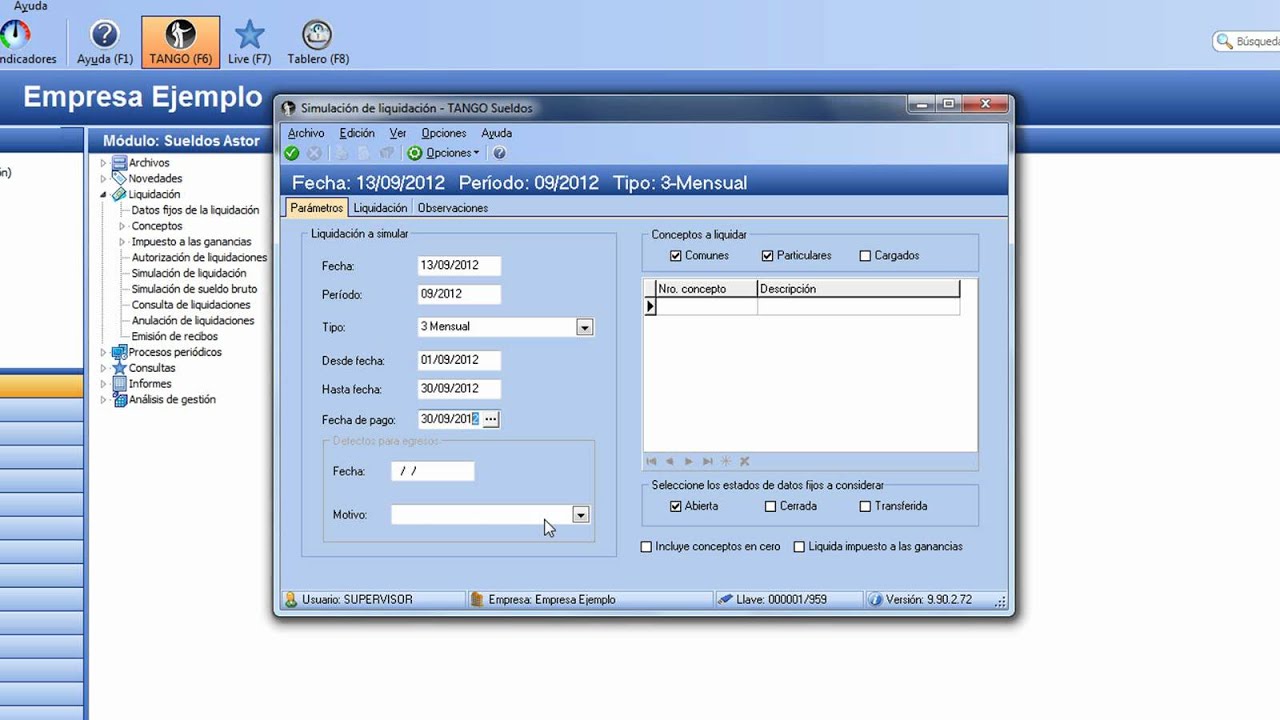Switch to the Observaciones tab
Viewport: 1280px width, 720px height.
tap(453, 208)
